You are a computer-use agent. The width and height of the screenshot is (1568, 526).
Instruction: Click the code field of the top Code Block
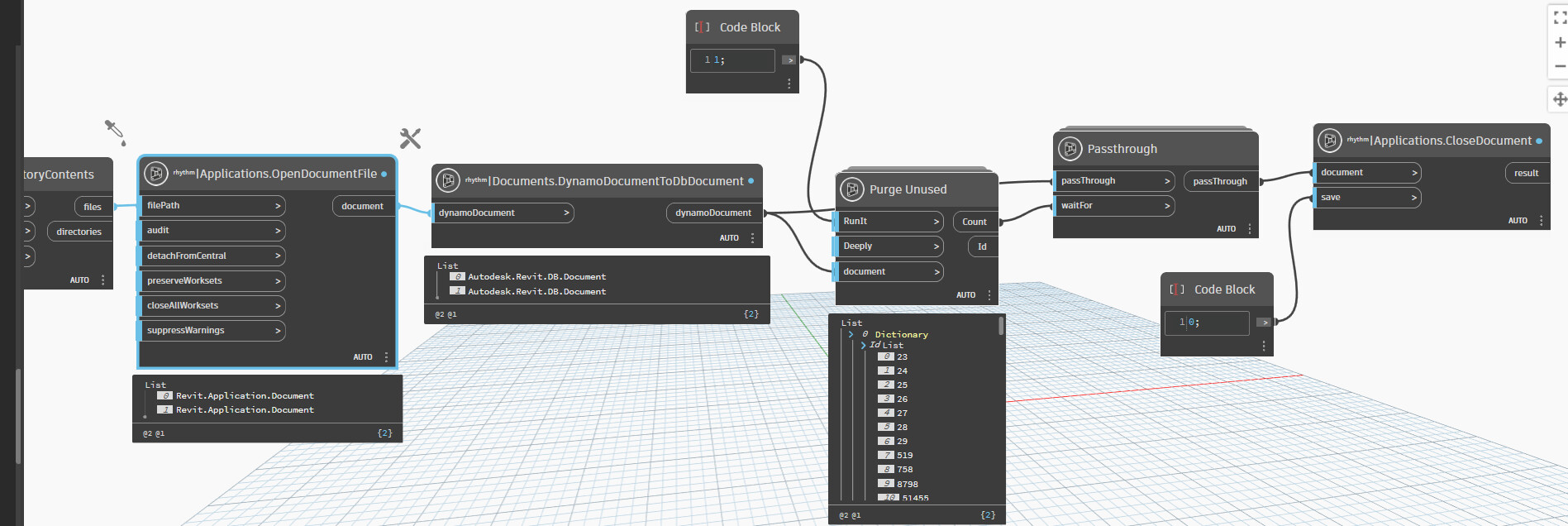tap(732, 60)
